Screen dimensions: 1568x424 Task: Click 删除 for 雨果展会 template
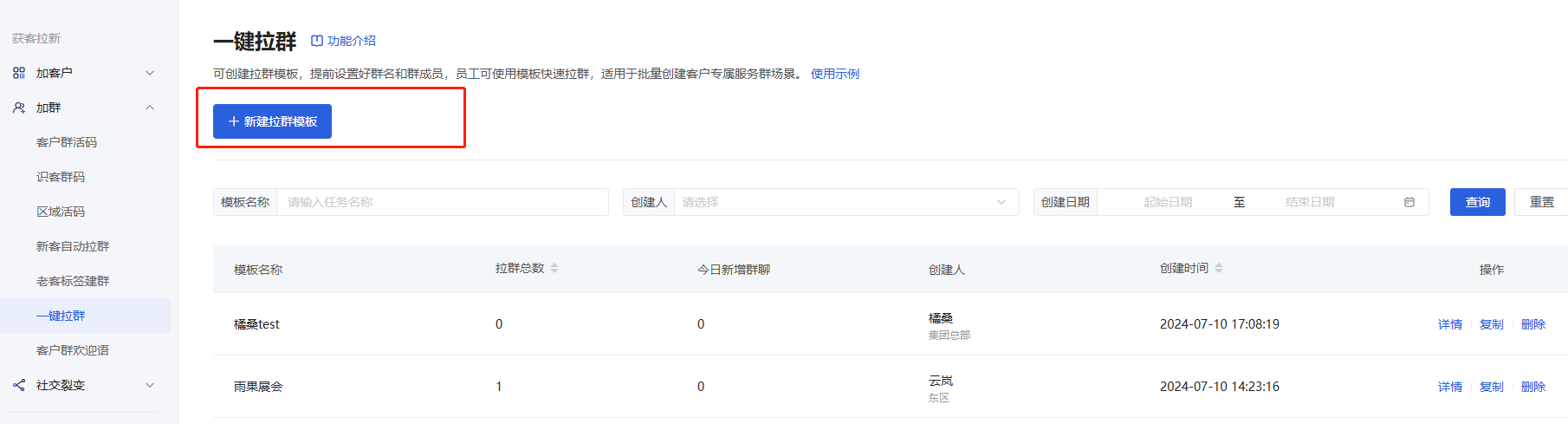pos(1533,387)
